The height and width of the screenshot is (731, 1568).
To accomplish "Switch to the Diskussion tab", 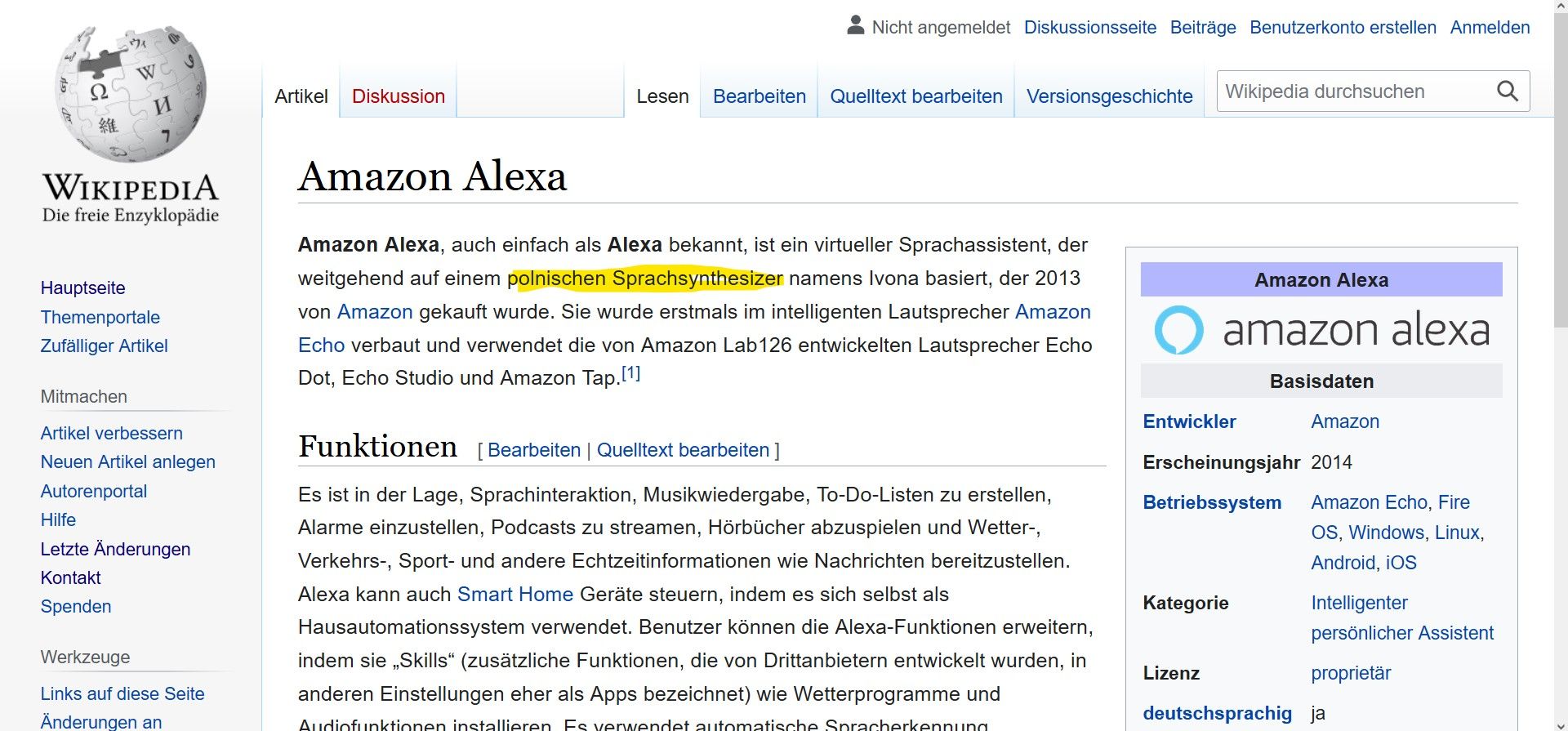I will 398,96.
